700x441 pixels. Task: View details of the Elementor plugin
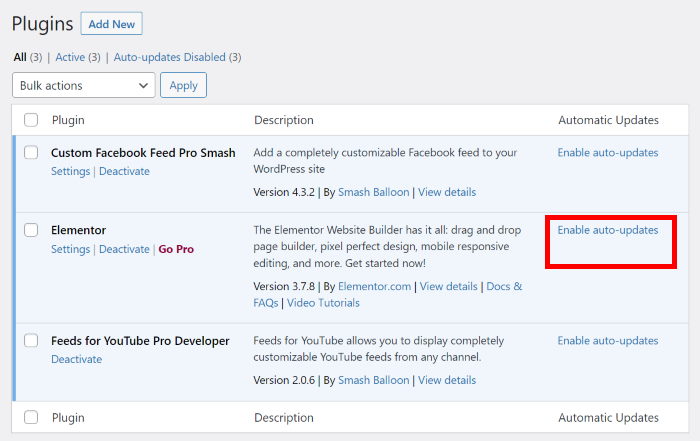click(448, 287)
